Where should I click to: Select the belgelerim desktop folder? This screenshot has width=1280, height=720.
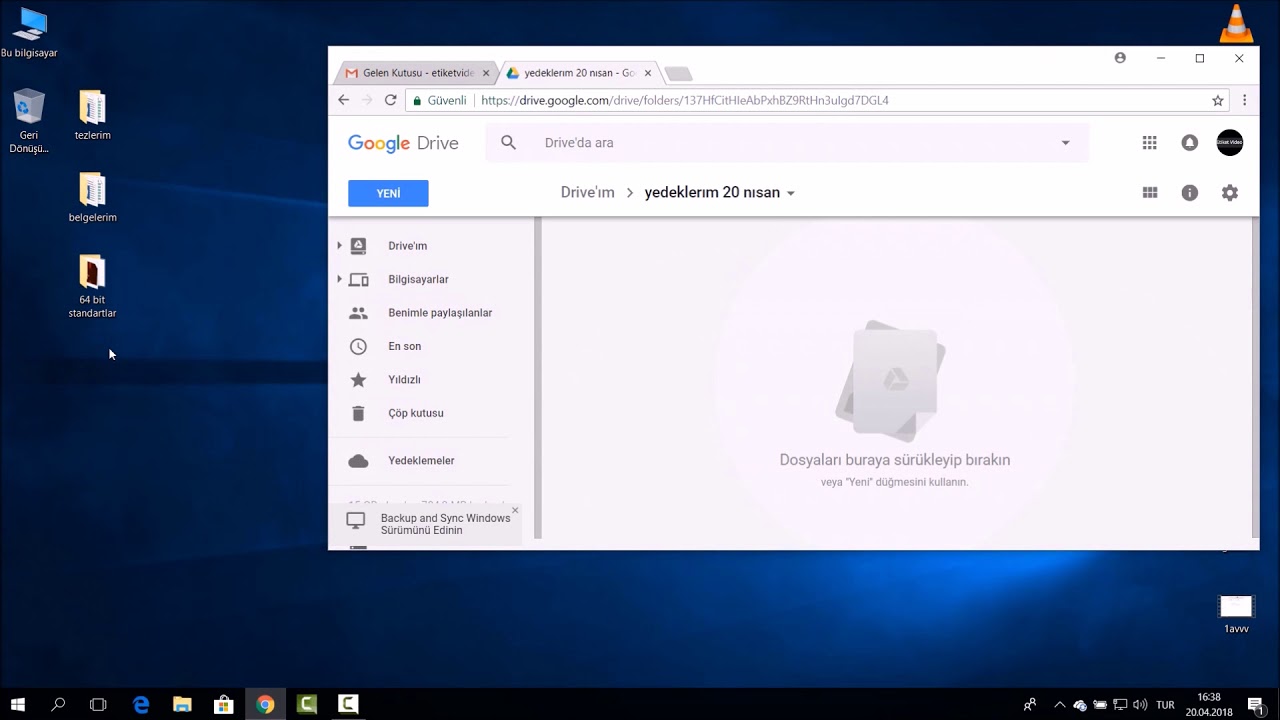tap(92, 197)
